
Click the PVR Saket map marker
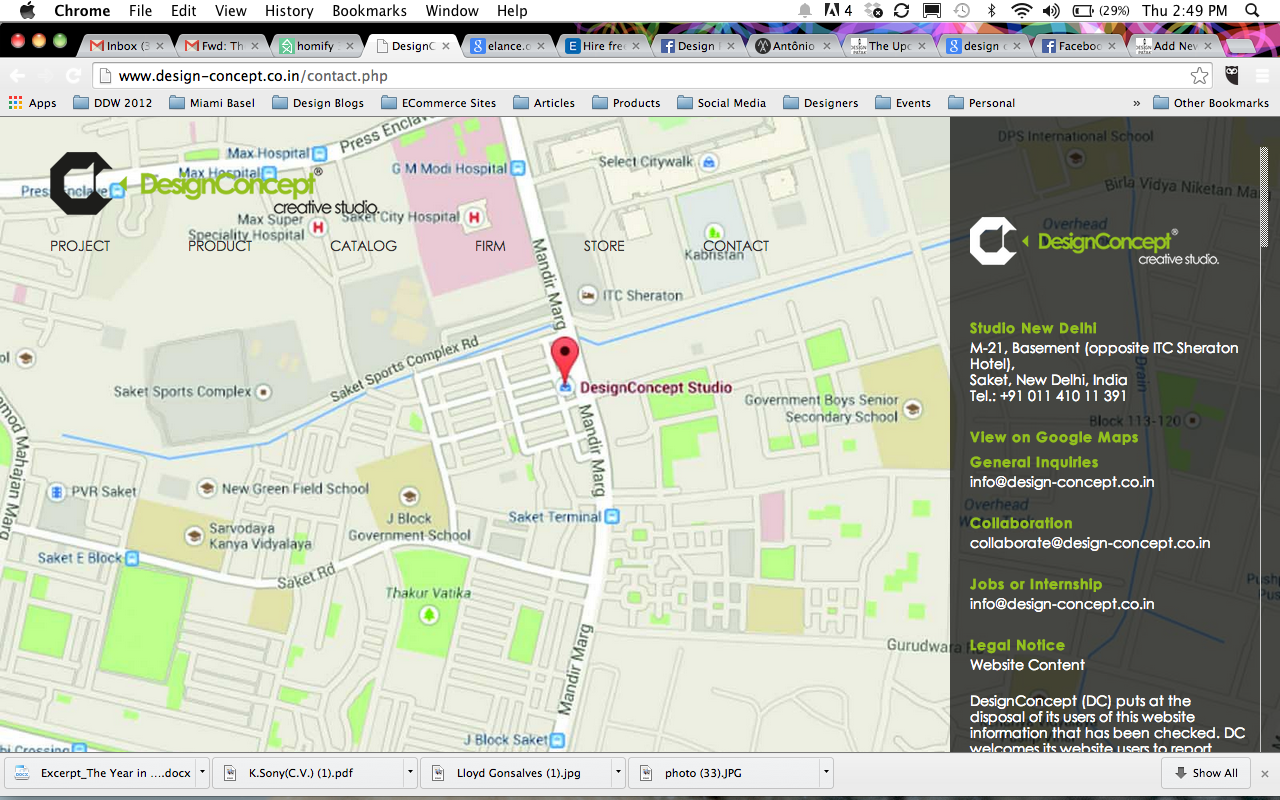(x=59, y=491)
